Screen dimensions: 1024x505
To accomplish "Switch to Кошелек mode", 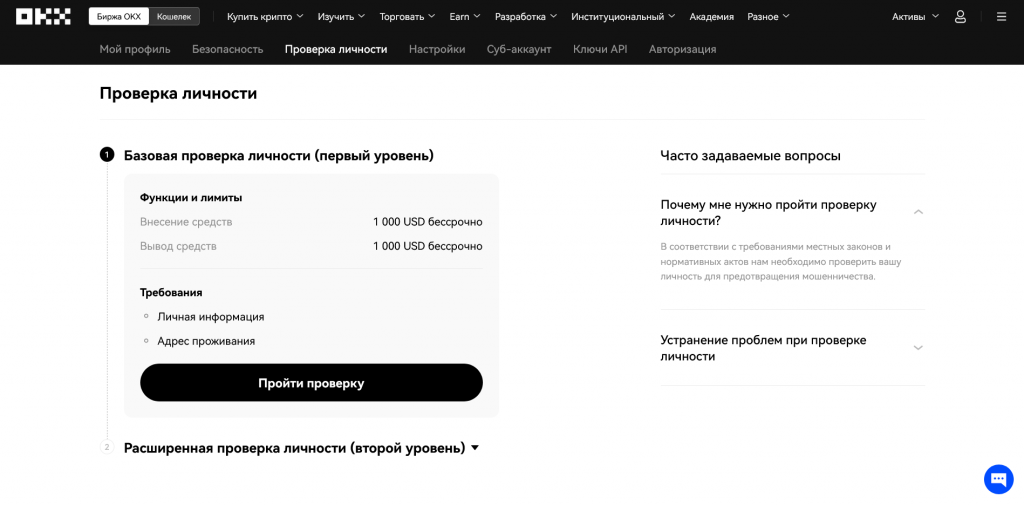I will pyautogui.click(x=174, y=16).
